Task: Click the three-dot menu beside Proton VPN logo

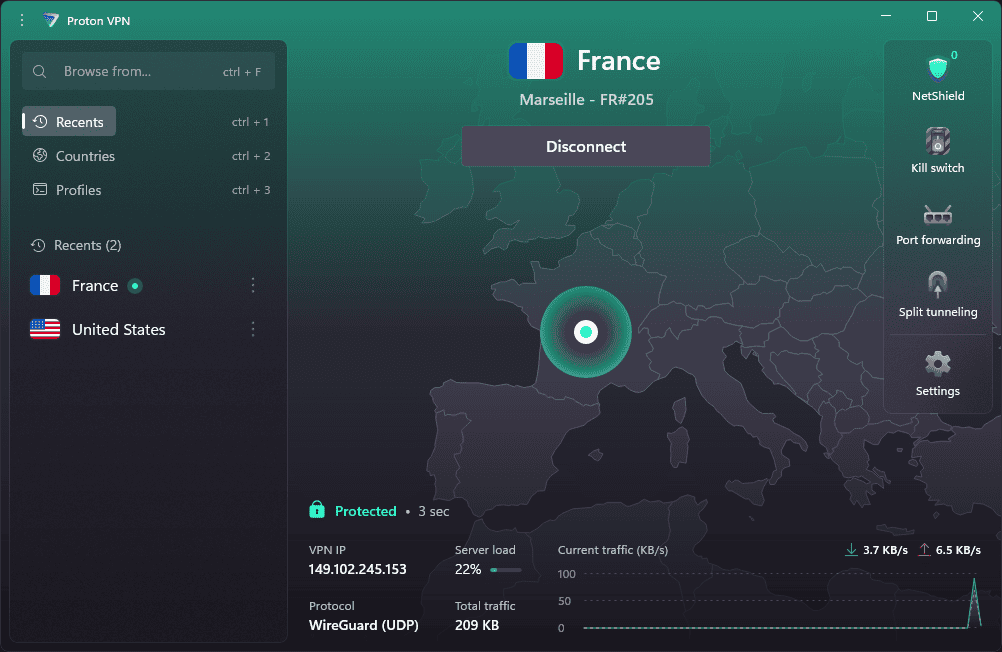Action: click(x=22, y=20)
